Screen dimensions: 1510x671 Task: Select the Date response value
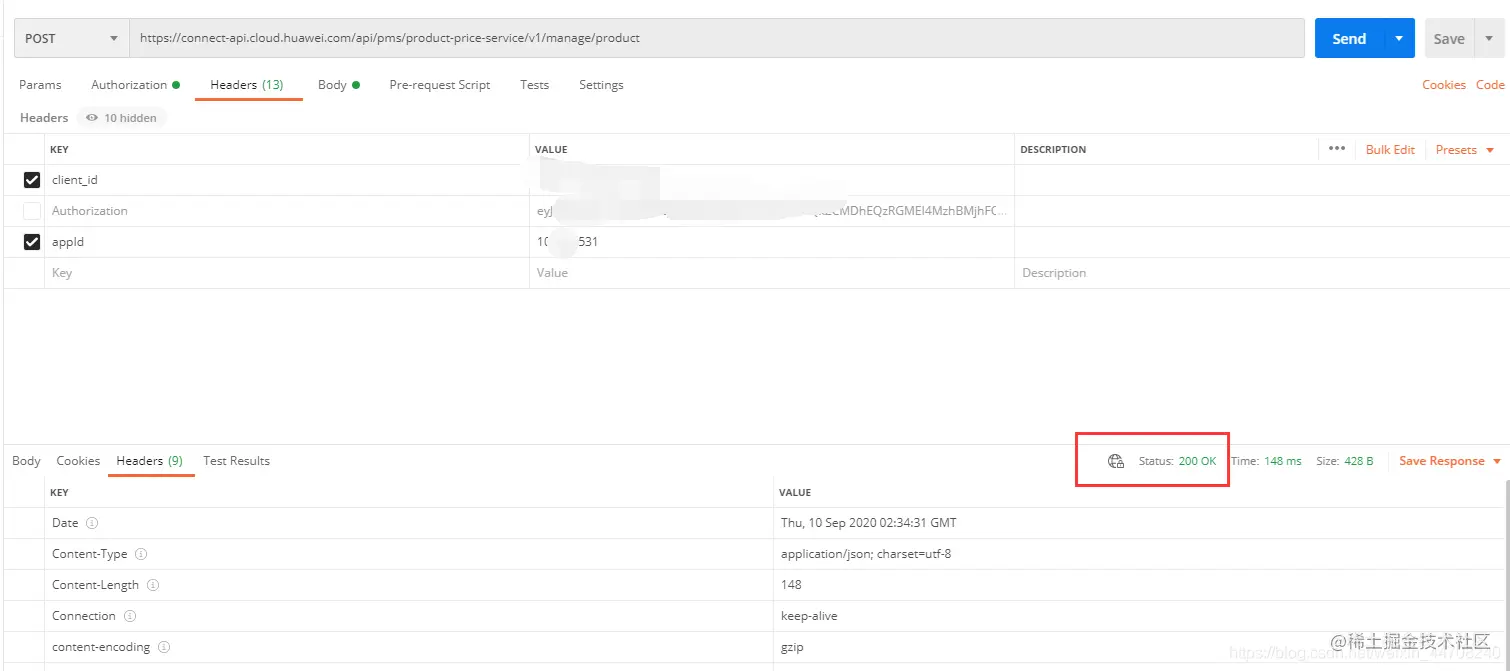pos(868,523)
